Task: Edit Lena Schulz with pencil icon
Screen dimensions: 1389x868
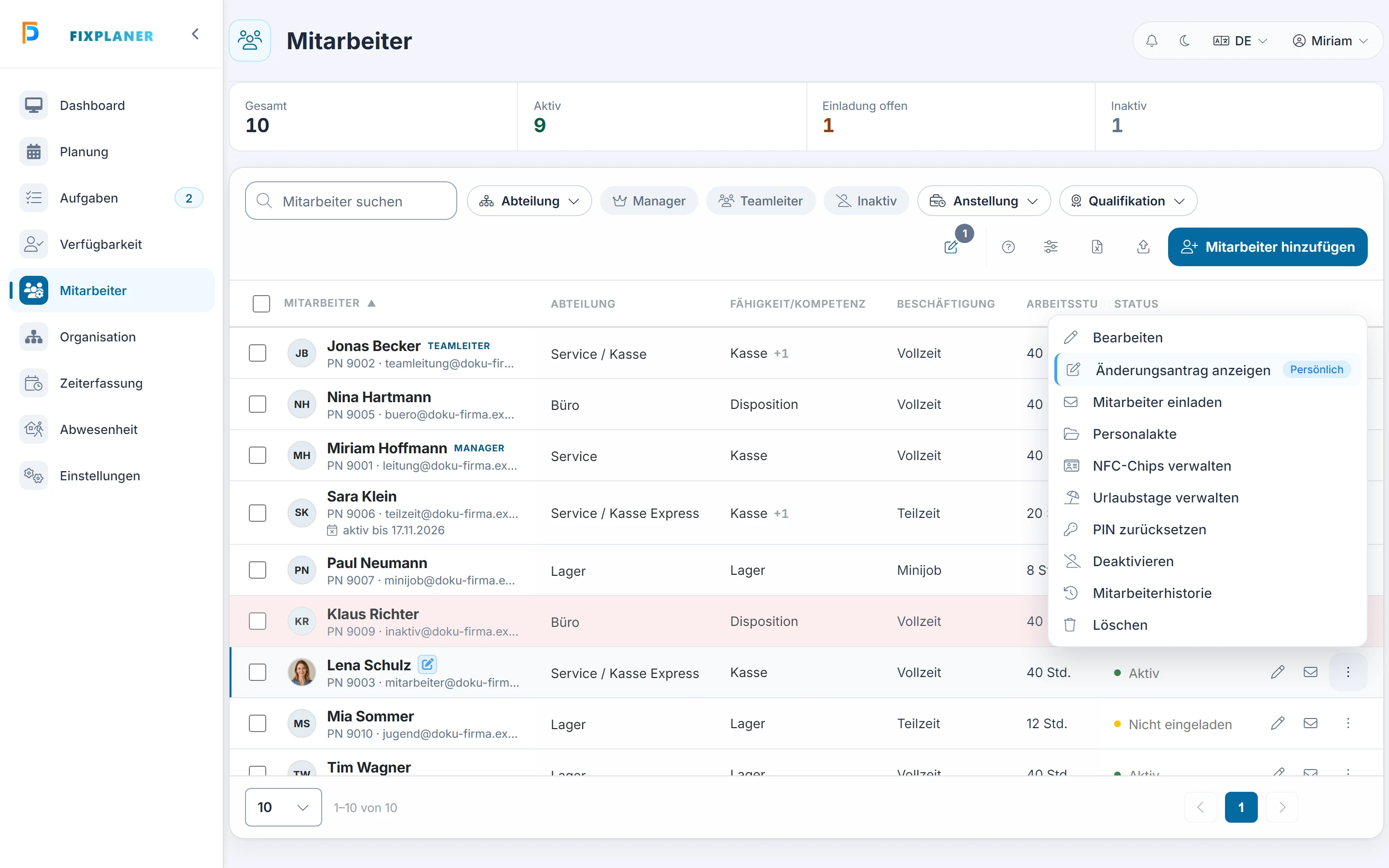Action: [x=1277, y=672]
